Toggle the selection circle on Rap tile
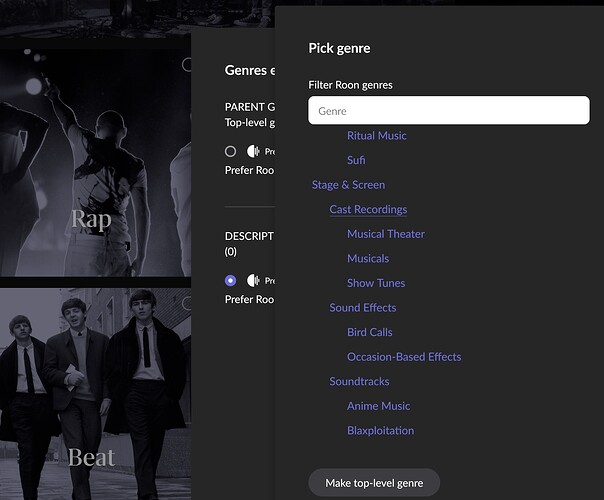 (187, 64)
